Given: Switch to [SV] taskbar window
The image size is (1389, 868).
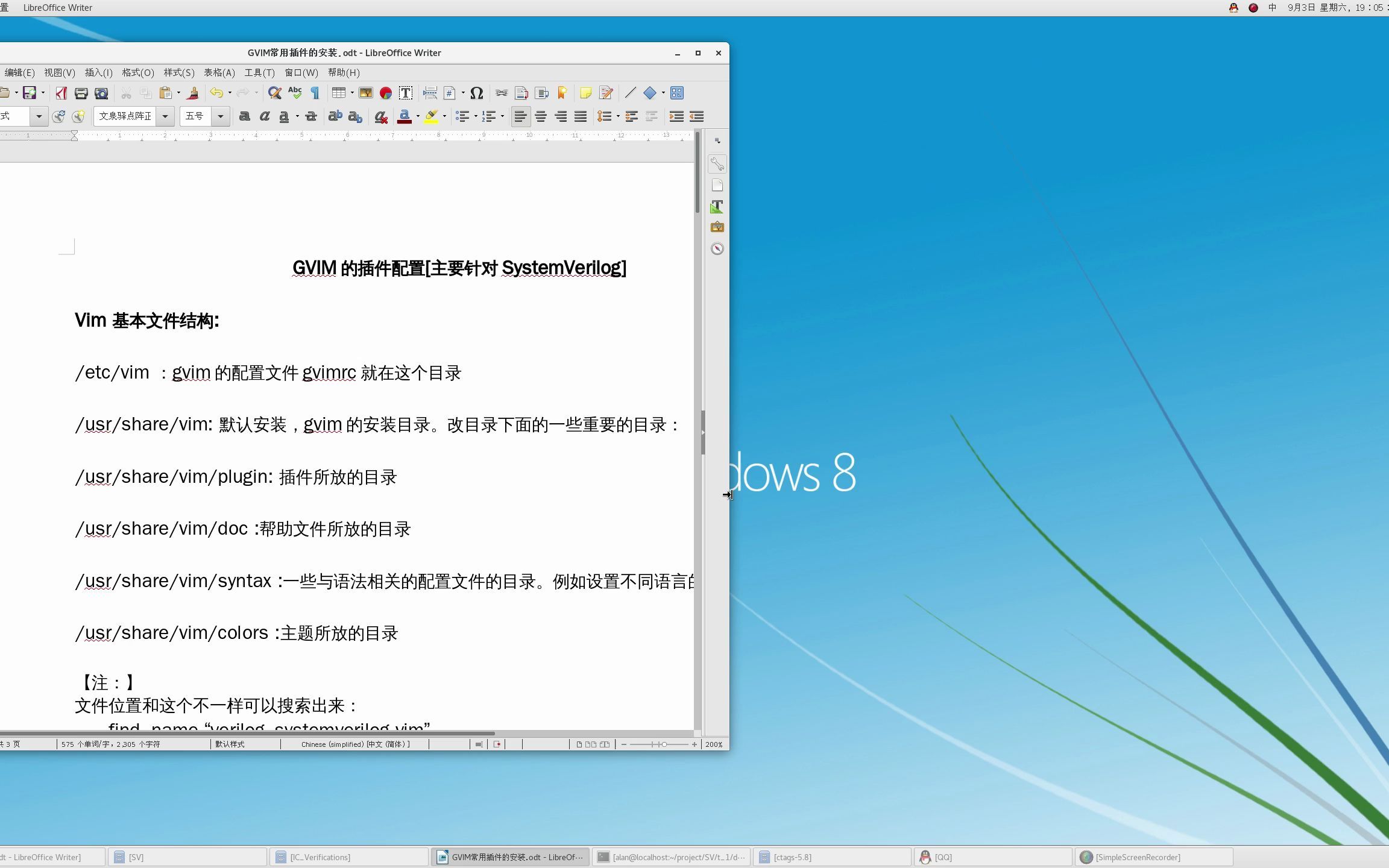Looking at the screenshot, I should coord(187,857).
